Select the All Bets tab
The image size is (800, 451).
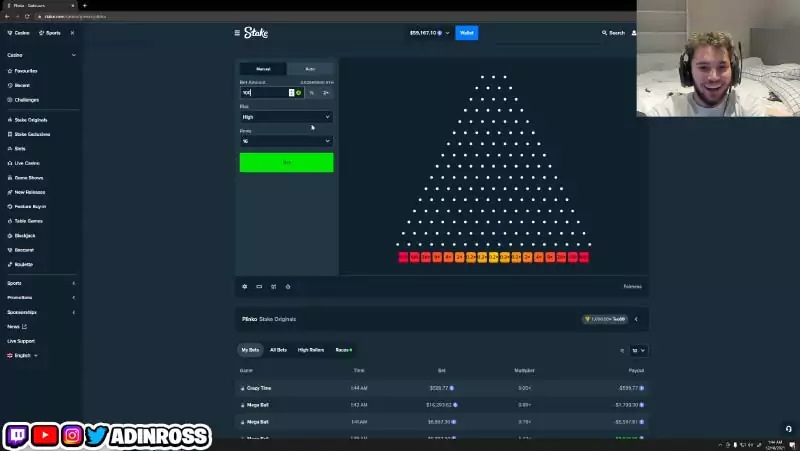(278, 350)
